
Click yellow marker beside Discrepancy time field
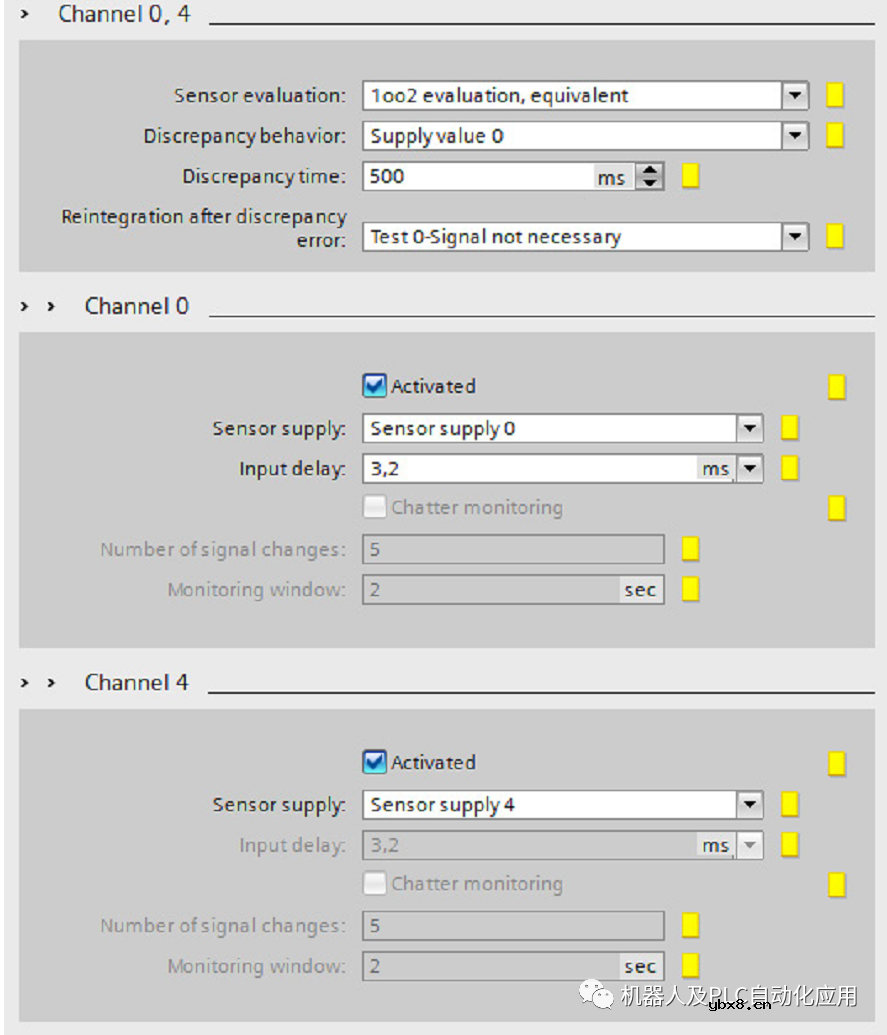(x=690, y=177)
